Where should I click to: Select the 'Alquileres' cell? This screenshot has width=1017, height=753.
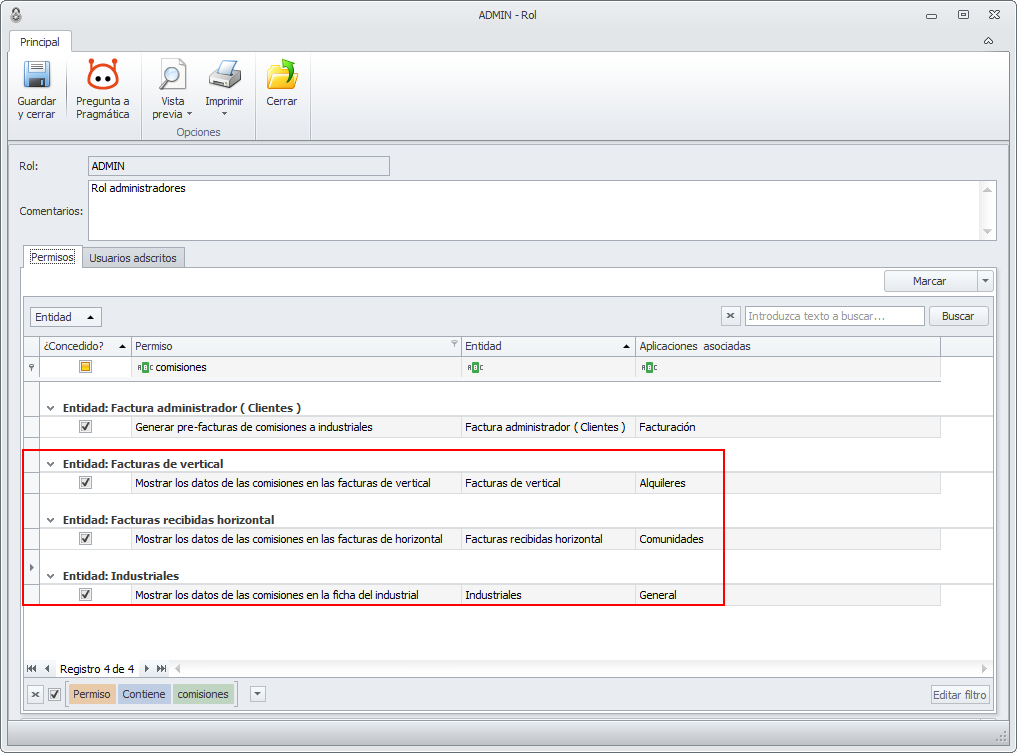pos(787,483)
